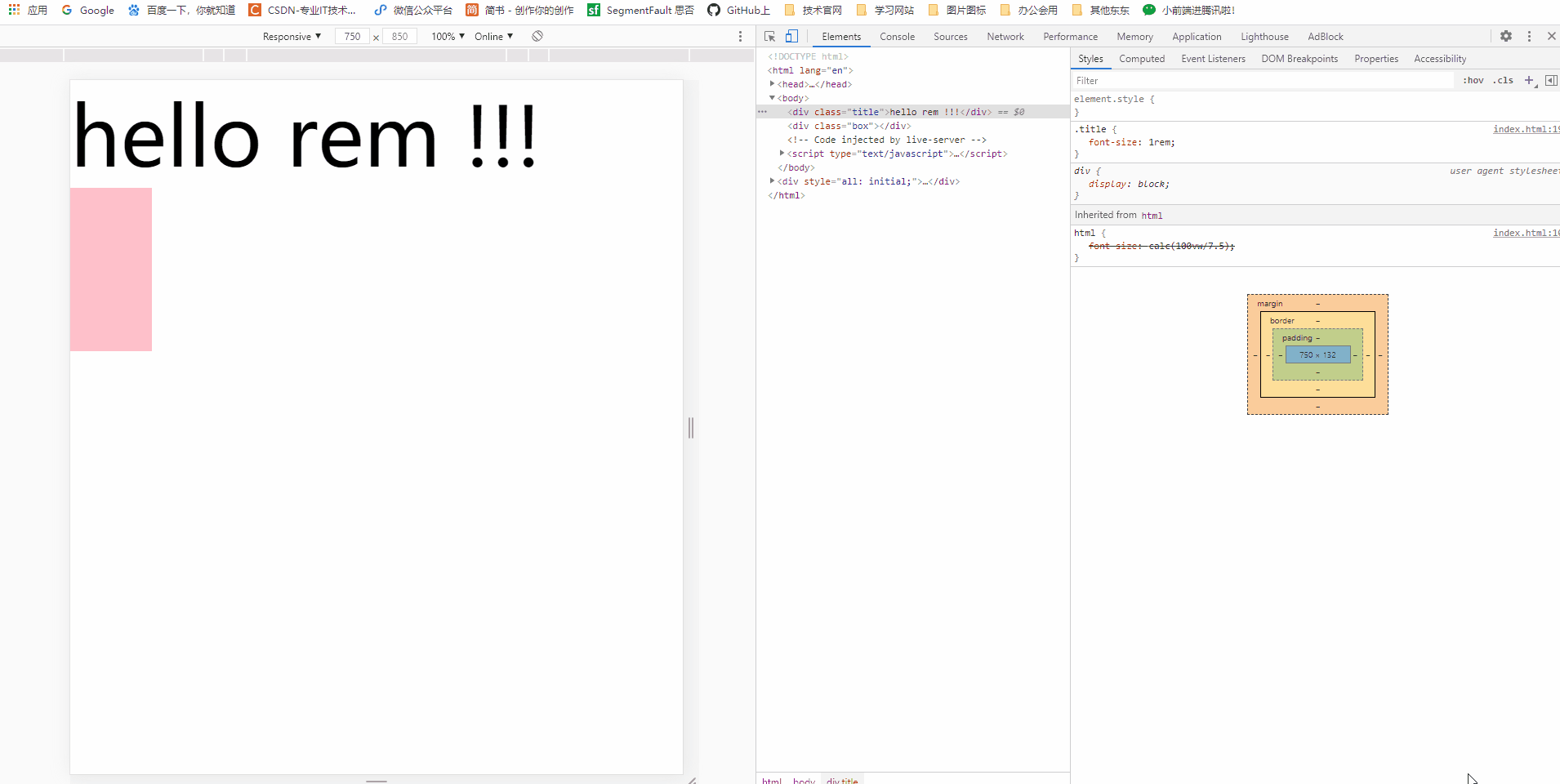Click the pink box in the page preview

[111, 269]
